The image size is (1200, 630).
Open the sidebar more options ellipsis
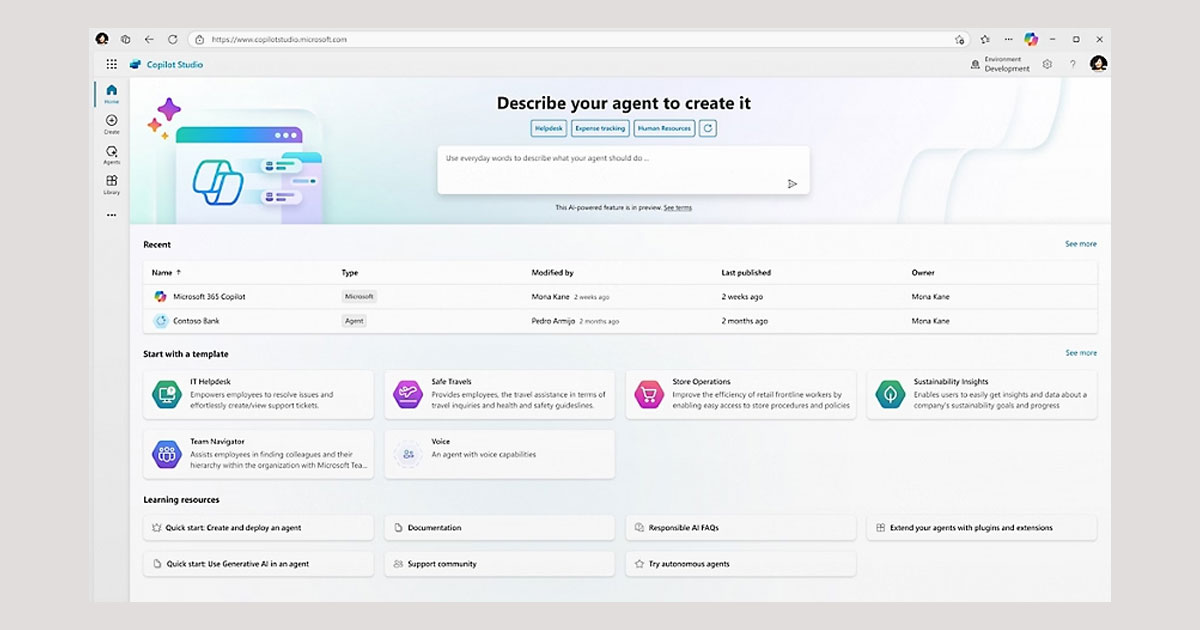click(x=111, y=215)
